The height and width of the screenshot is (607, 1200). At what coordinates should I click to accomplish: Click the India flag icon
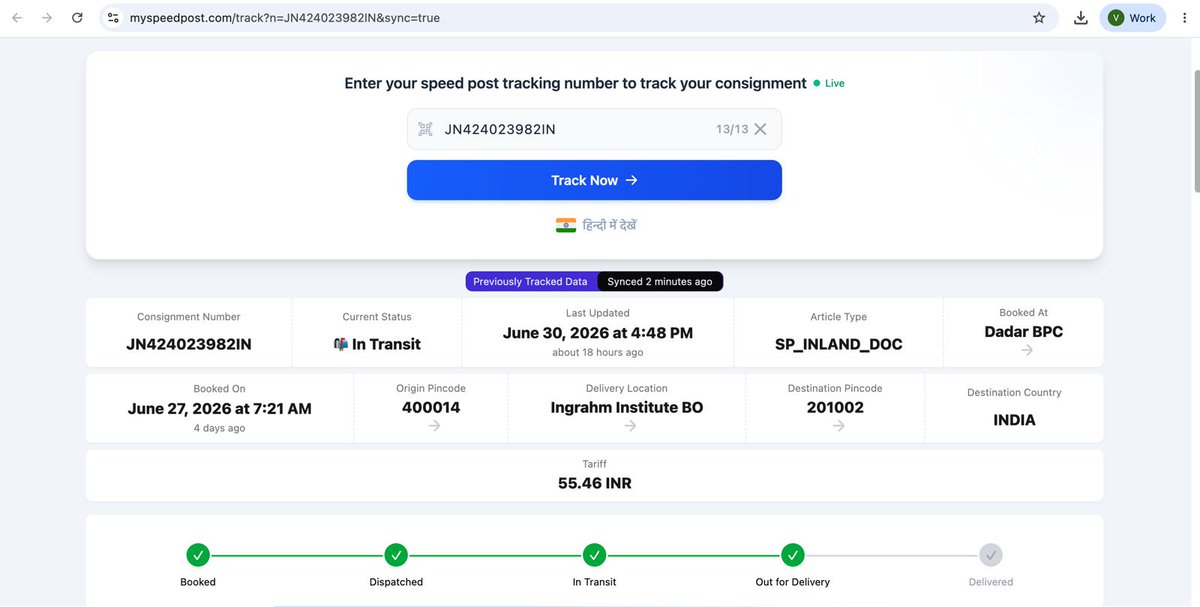click(566, 225)
